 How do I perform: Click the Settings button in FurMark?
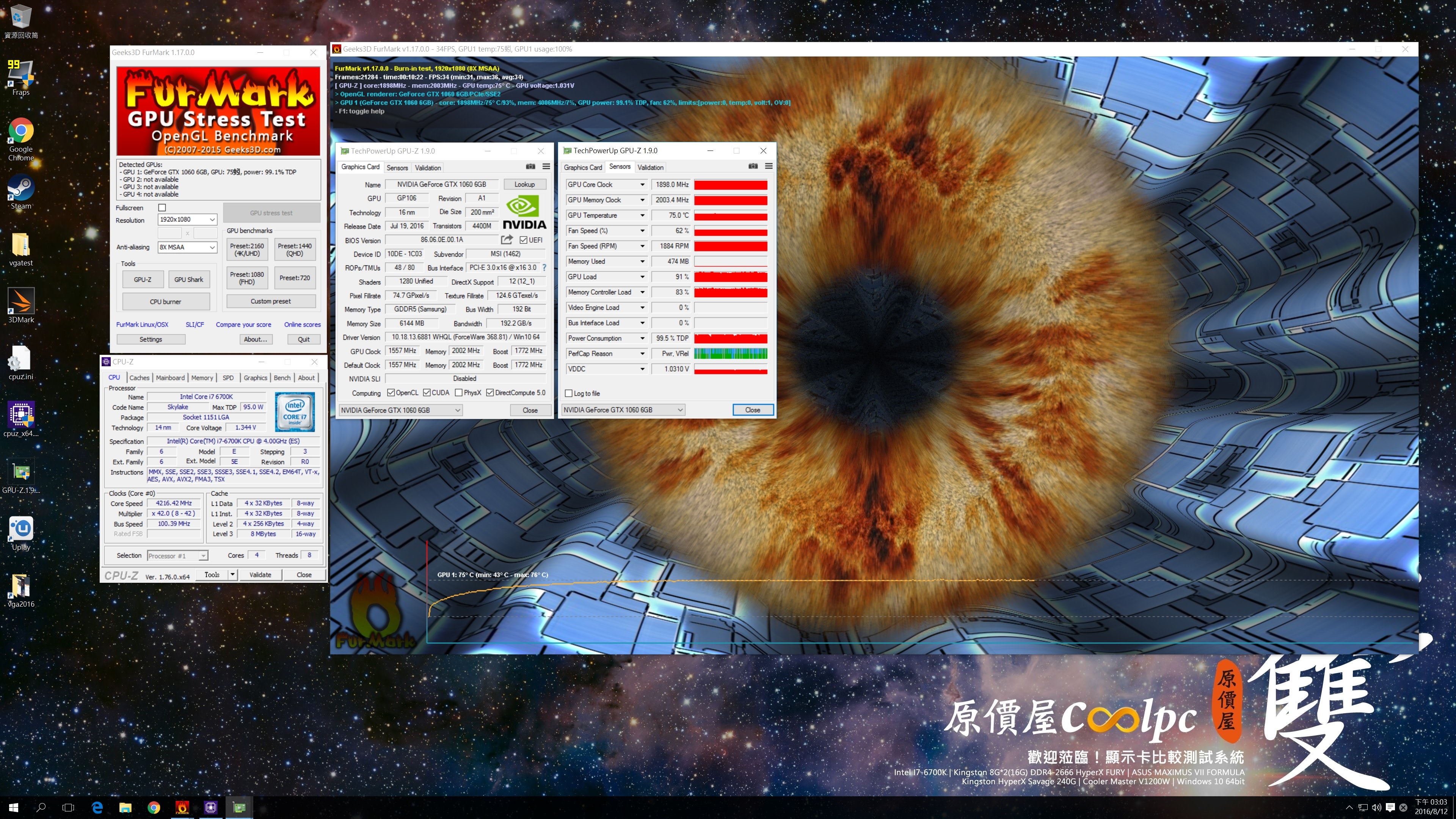(151, 339)
